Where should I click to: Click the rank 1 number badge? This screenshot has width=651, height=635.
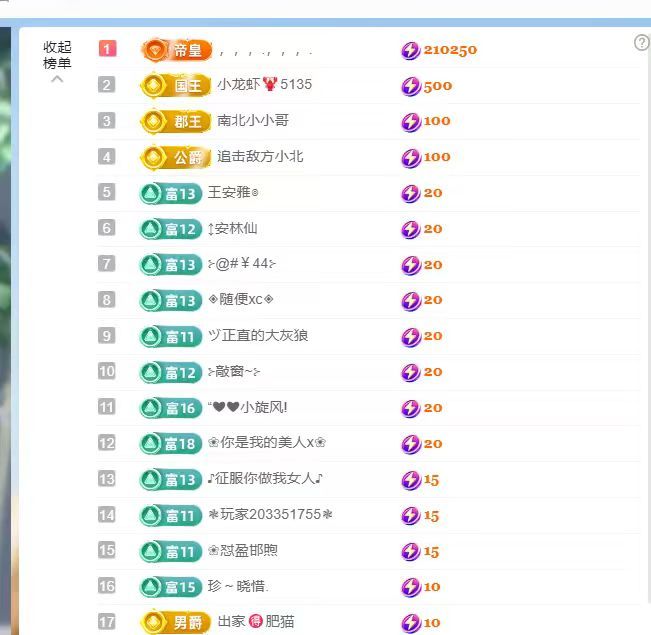[x=107, y=48]
